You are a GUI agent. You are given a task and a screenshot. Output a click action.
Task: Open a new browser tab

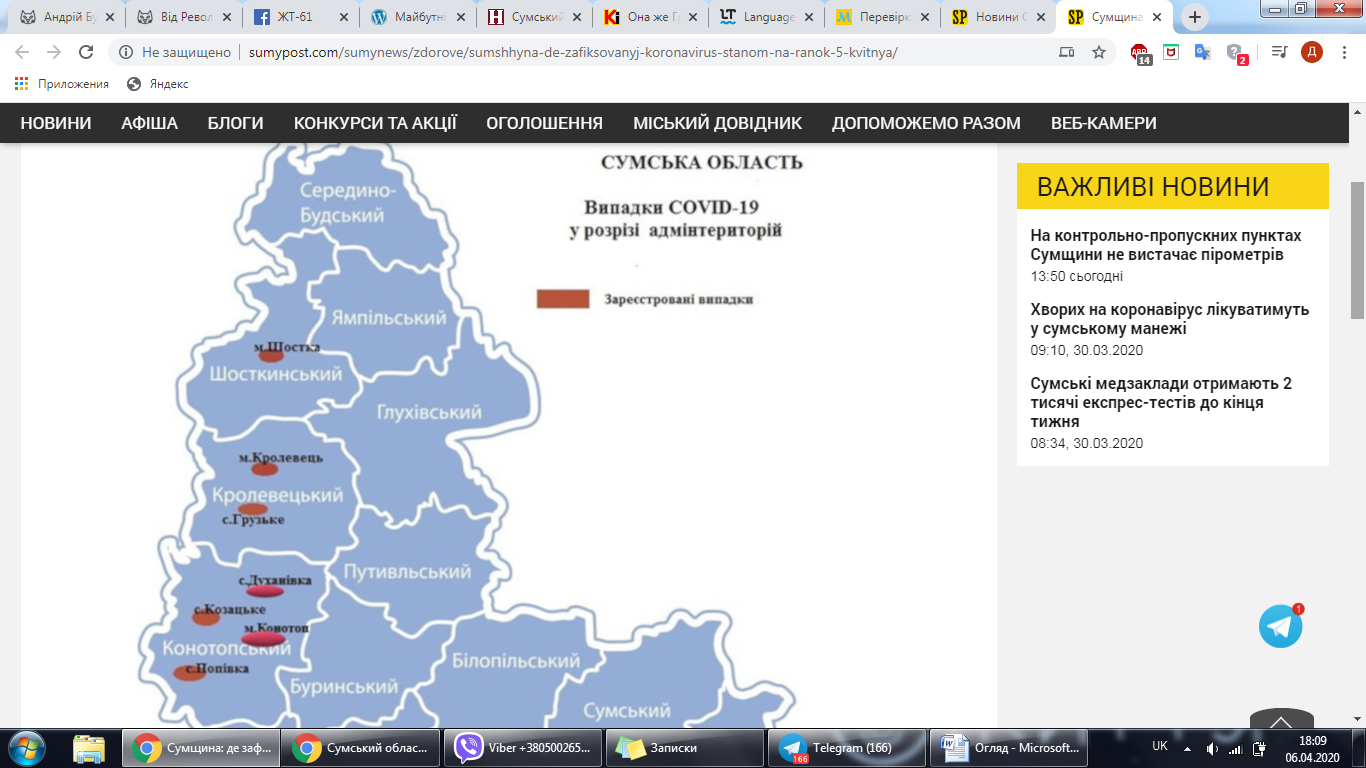(x=1196, y=17)
